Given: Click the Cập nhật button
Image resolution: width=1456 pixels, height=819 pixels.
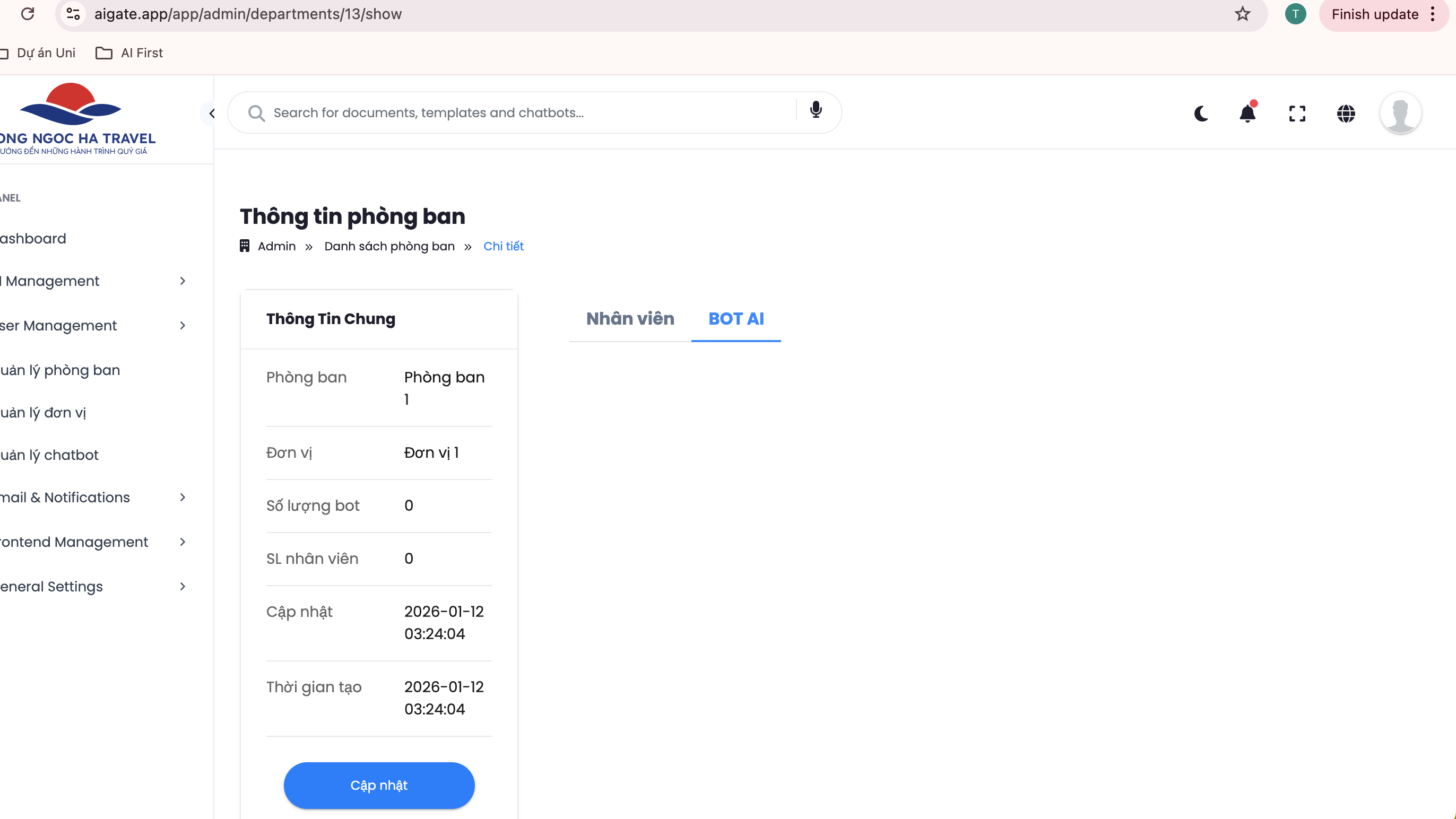Looking at the screenshot, I should coord(379,785).
